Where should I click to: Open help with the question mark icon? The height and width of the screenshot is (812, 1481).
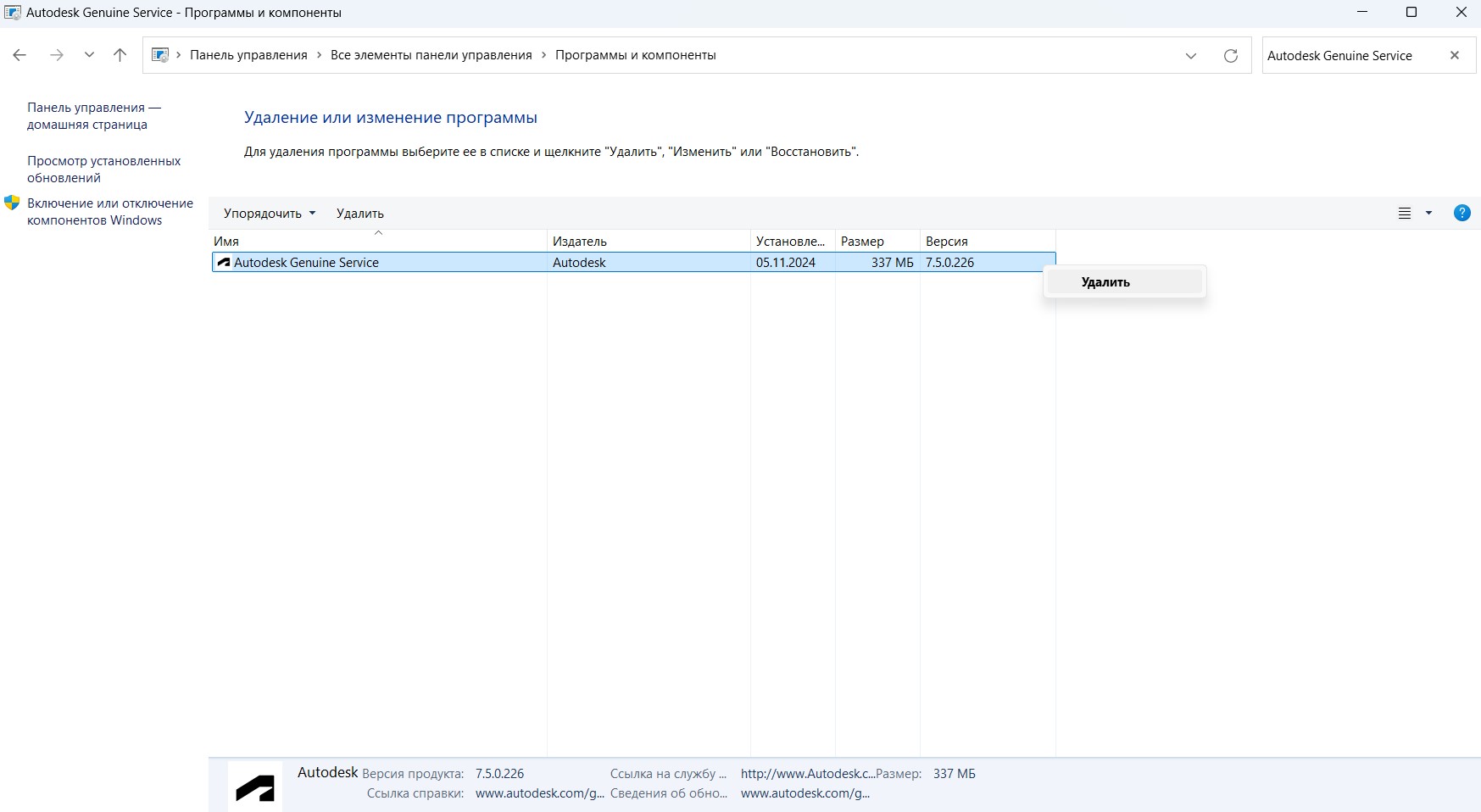pos(1462,213)
